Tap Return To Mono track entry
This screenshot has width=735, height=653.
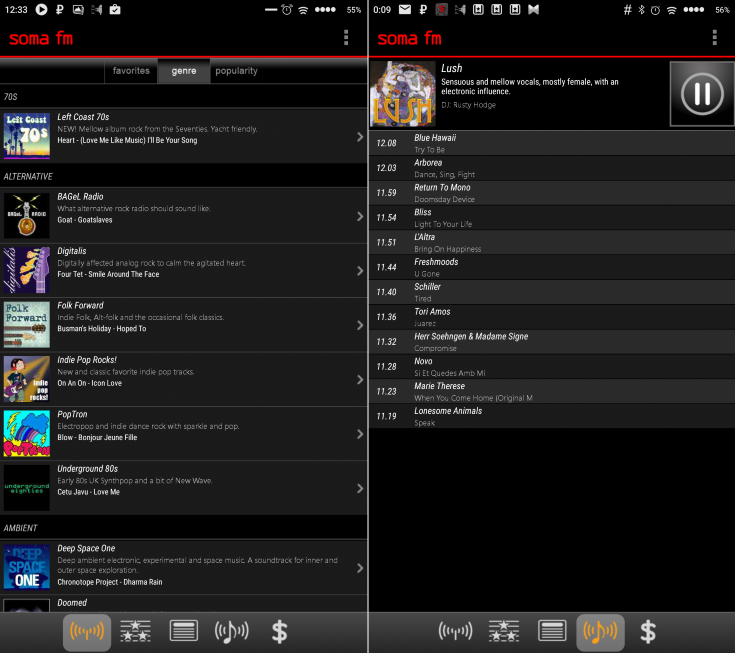pos(552,193)
